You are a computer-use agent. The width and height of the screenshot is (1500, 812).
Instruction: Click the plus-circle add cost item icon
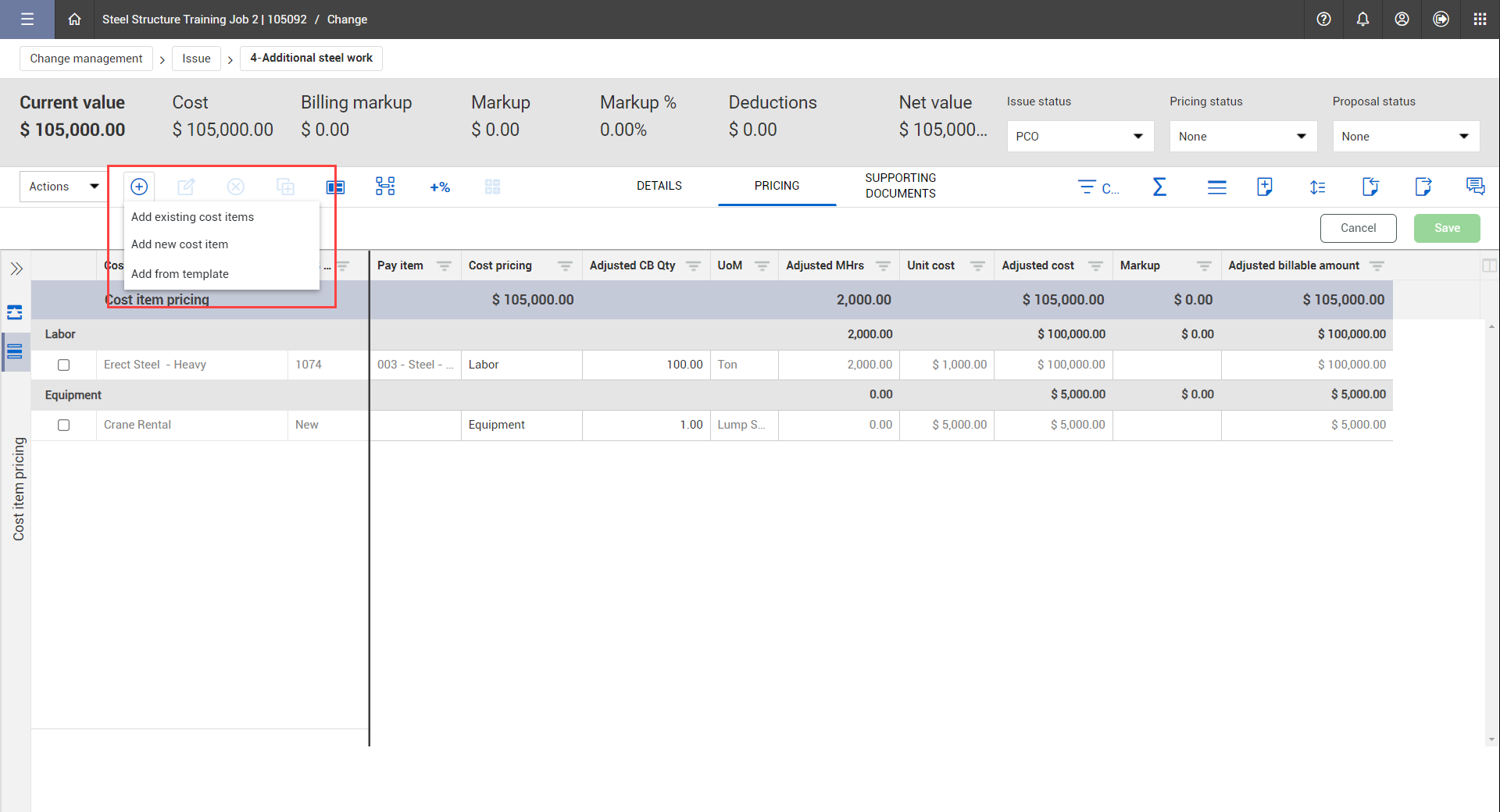139,187
